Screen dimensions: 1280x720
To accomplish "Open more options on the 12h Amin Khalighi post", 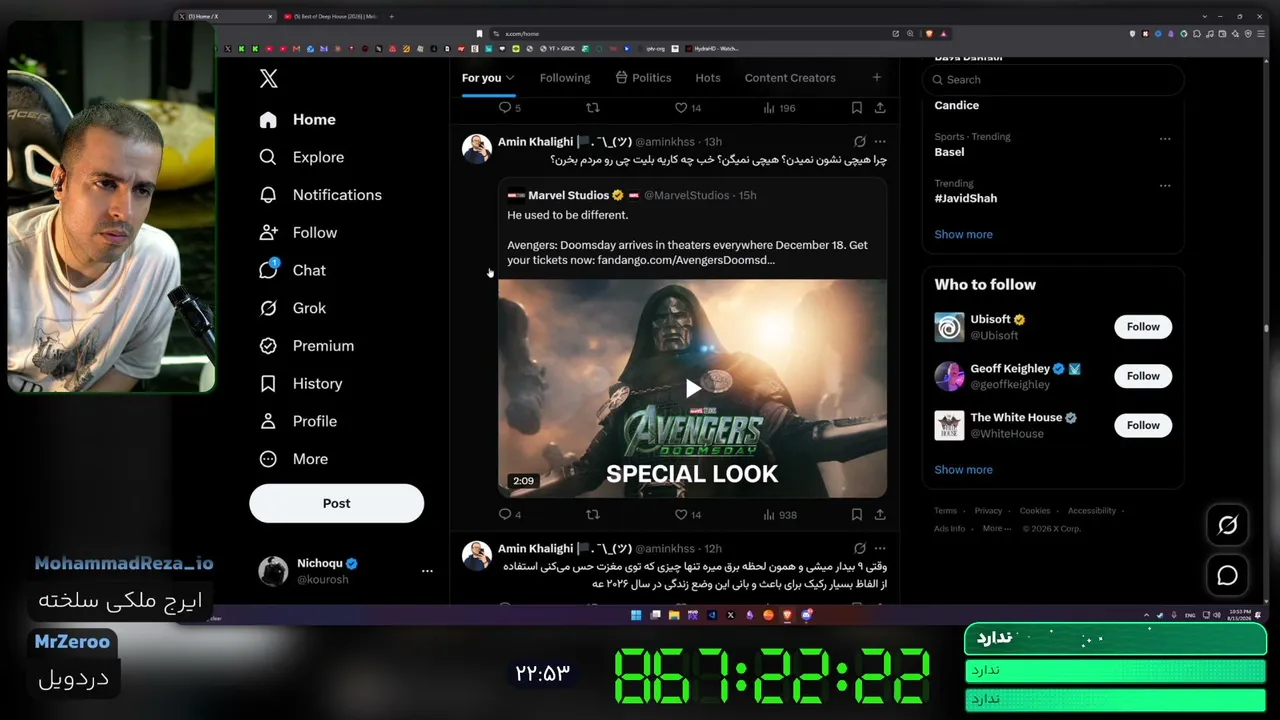I will pyautogui.click(x=880, y=548).
